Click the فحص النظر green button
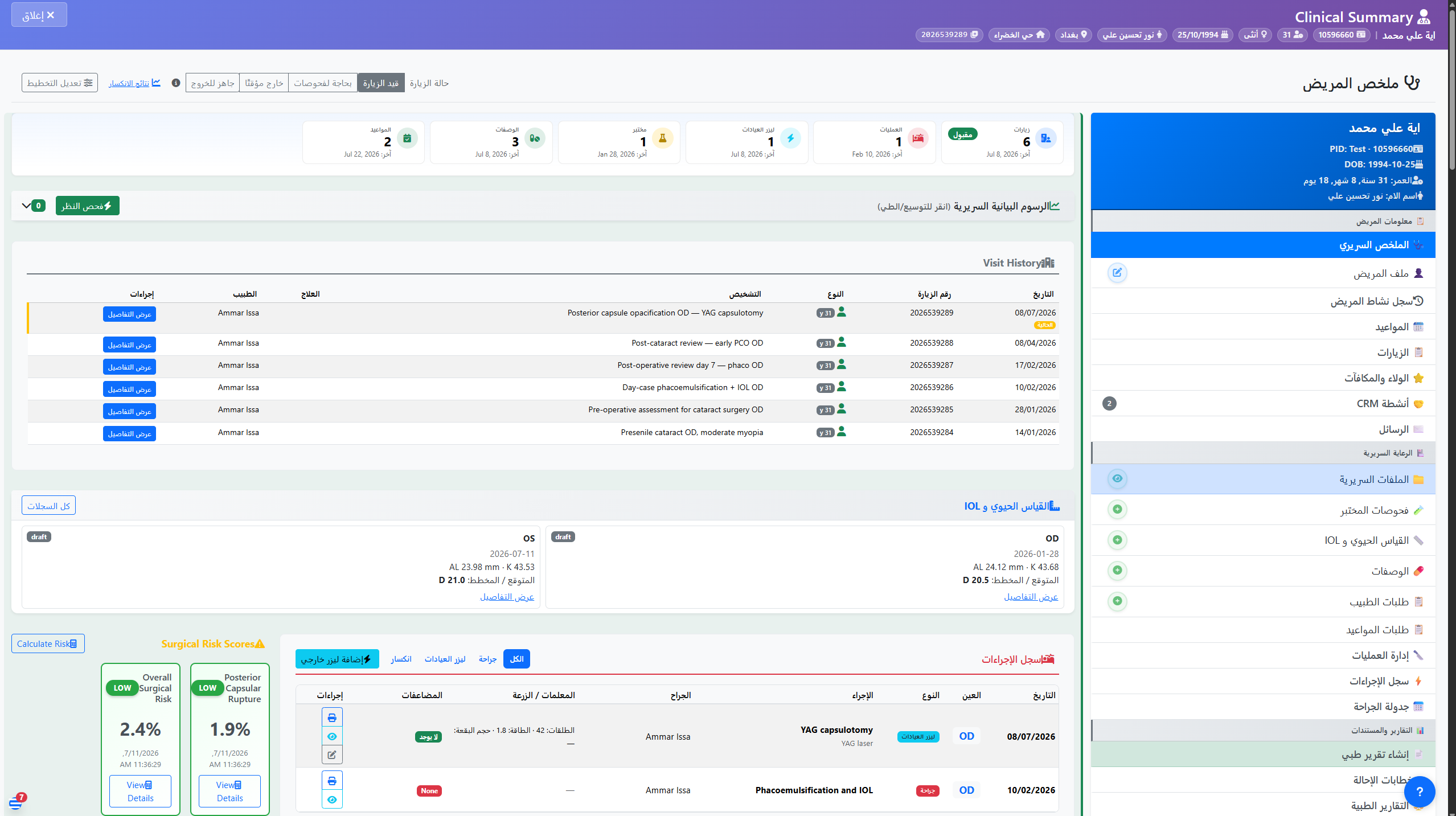1456x816 pixels. coord(88,206)
